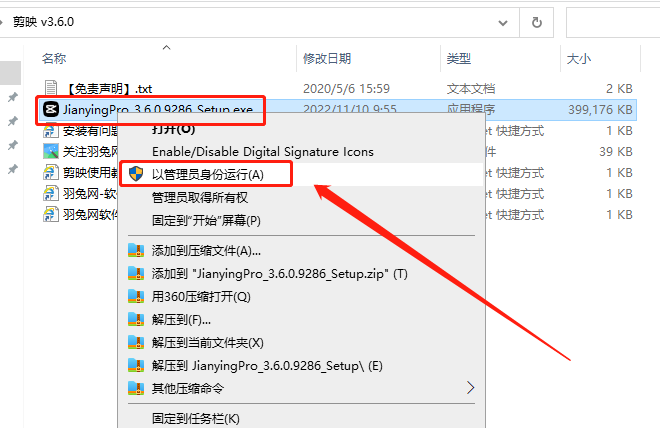Click the 文本文档 type cell
This screenshot has width=660, height=428.
[471, 89]
